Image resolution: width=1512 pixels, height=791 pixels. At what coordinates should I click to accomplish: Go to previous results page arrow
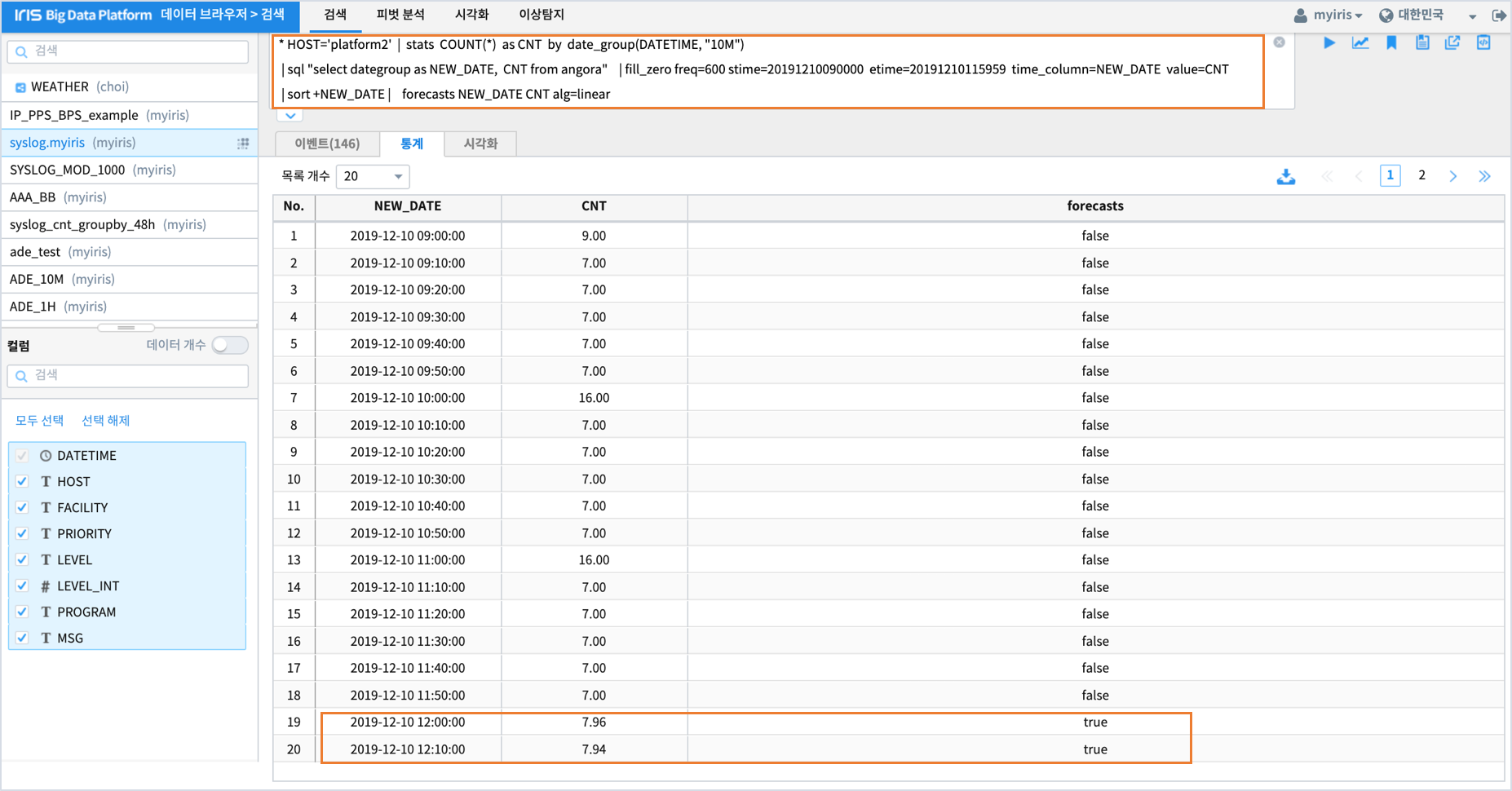click(1359, 176)
